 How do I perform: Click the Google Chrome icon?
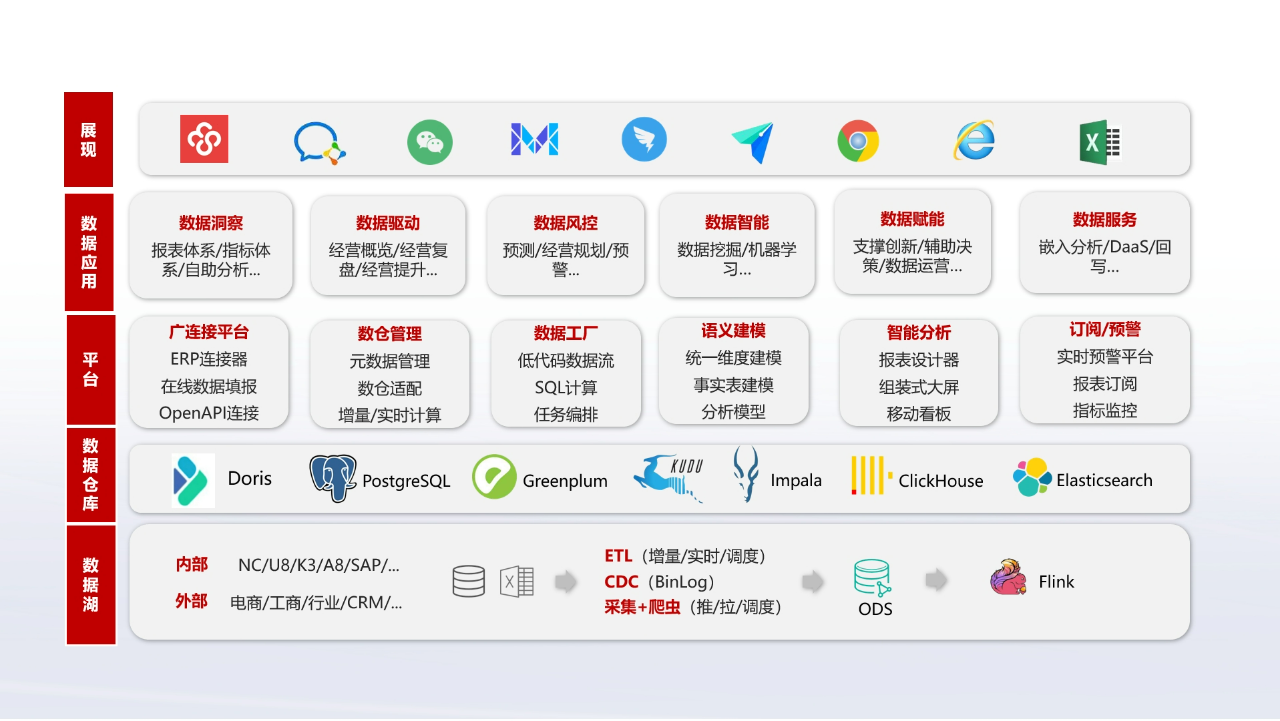(x=858, y=141)
